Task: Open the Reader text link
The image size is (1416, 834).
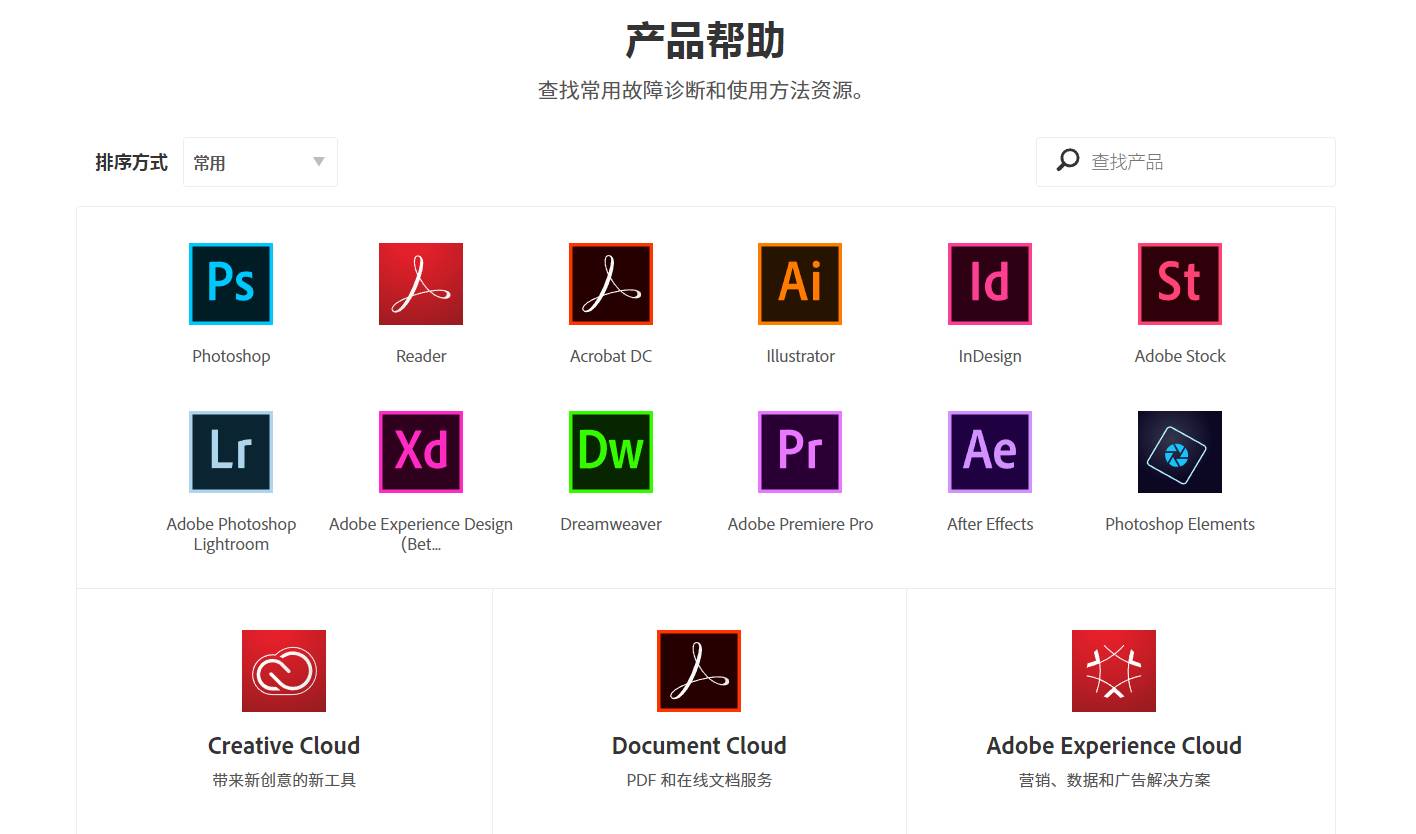Action: (421, 356)
